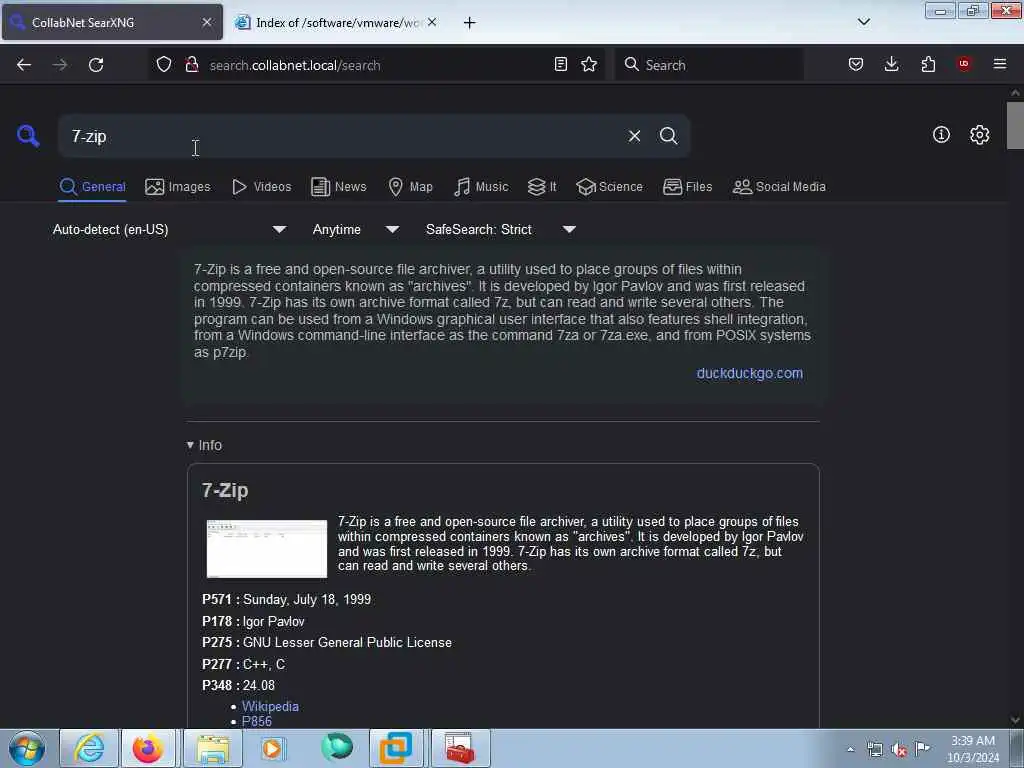
Task: Collapse the Info section
Action: click(x=204, y=445)
